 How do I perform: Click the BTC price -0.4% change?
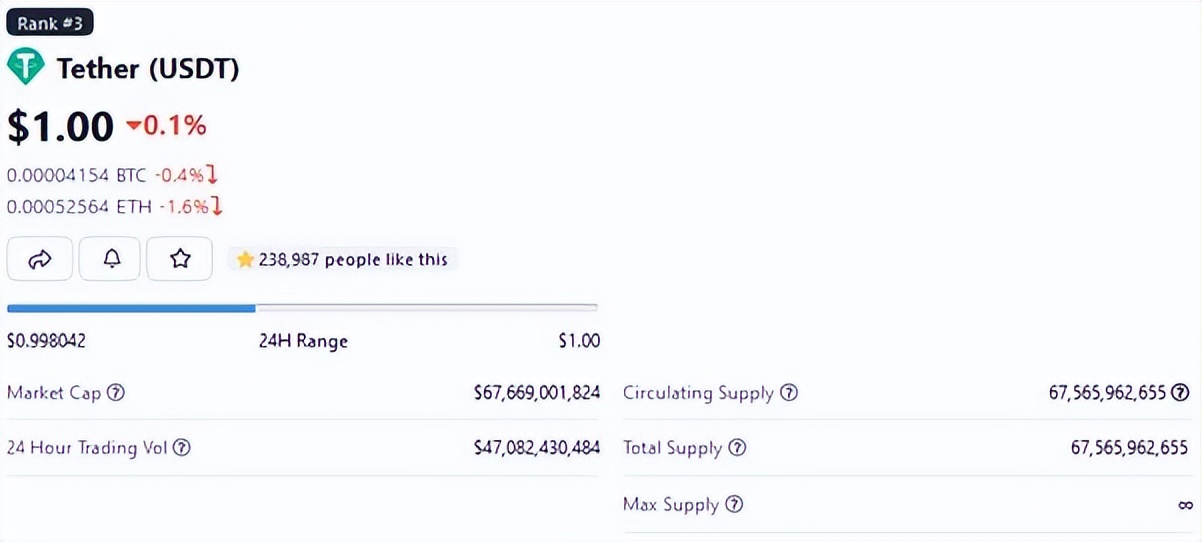click(x=186, y=176)
